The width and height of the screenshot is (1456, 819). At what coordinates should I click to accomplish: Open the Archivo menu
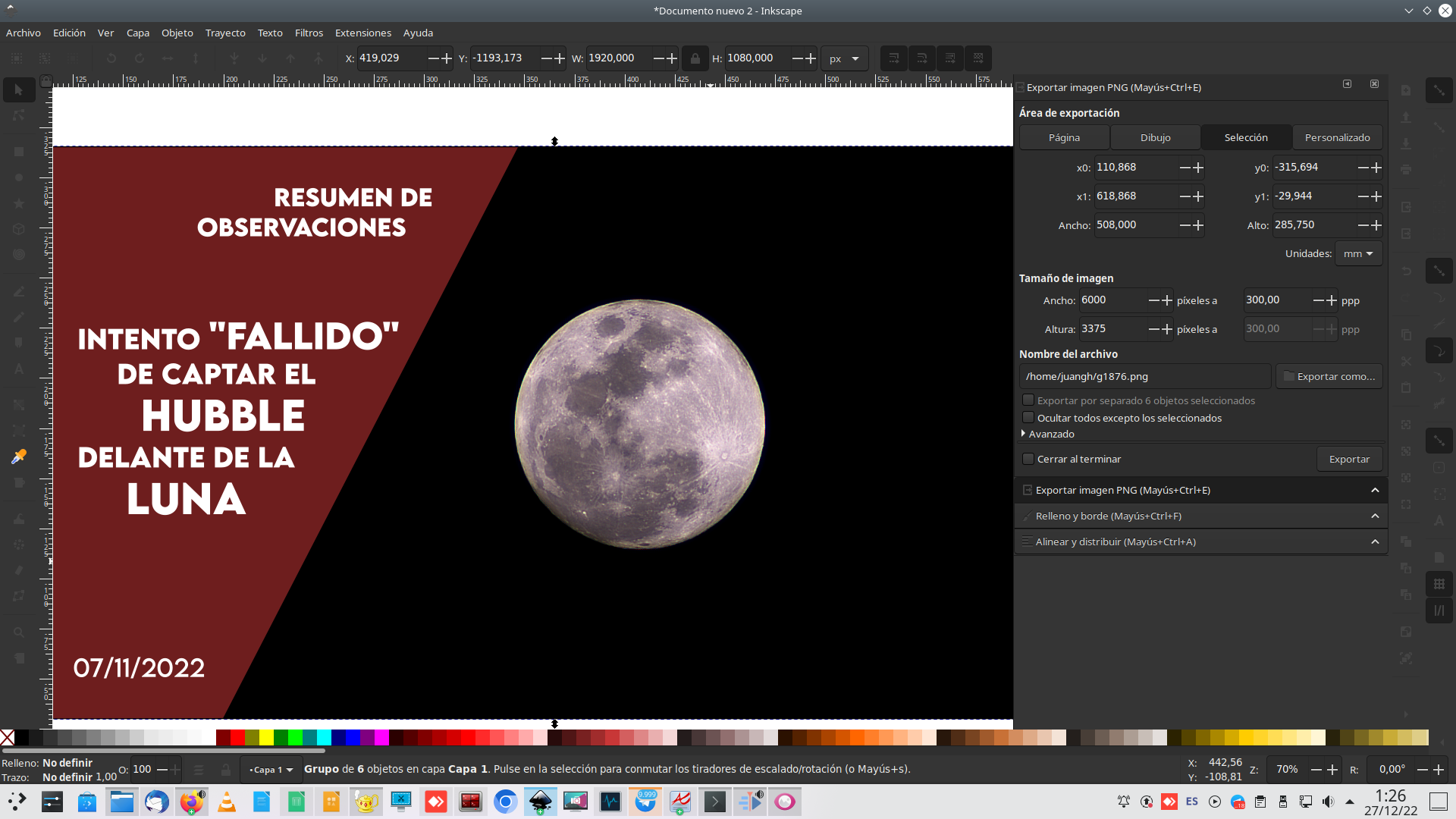[x=24, y=33]
